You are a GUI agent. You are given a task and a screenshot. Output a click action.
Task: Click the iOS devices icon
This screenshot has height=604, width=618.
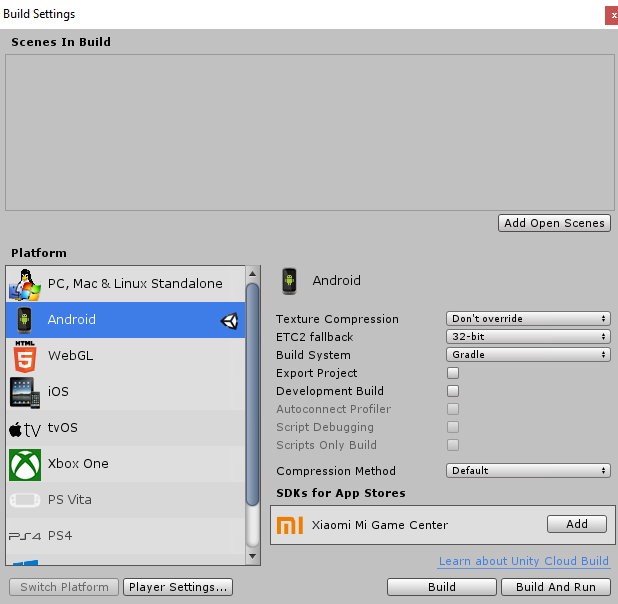25,392
